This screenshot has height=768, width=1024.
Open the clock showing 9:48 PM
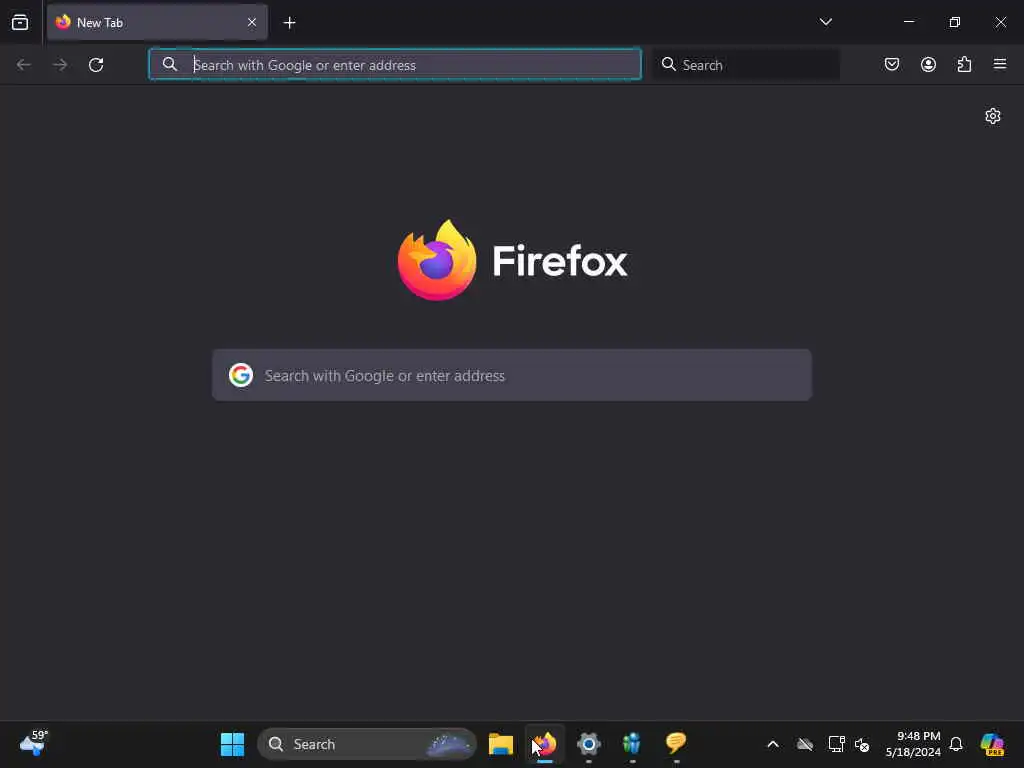click(913, 744)
